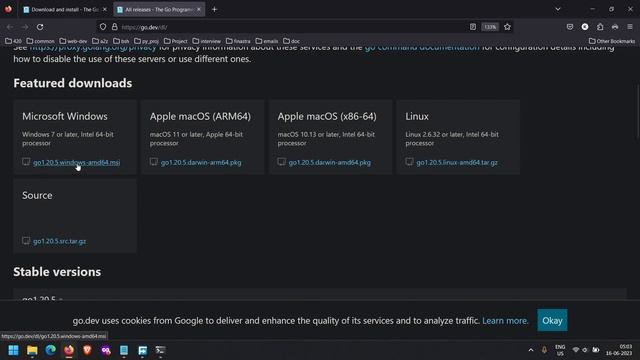Reload the page with the refresh icon

point(40,27)
